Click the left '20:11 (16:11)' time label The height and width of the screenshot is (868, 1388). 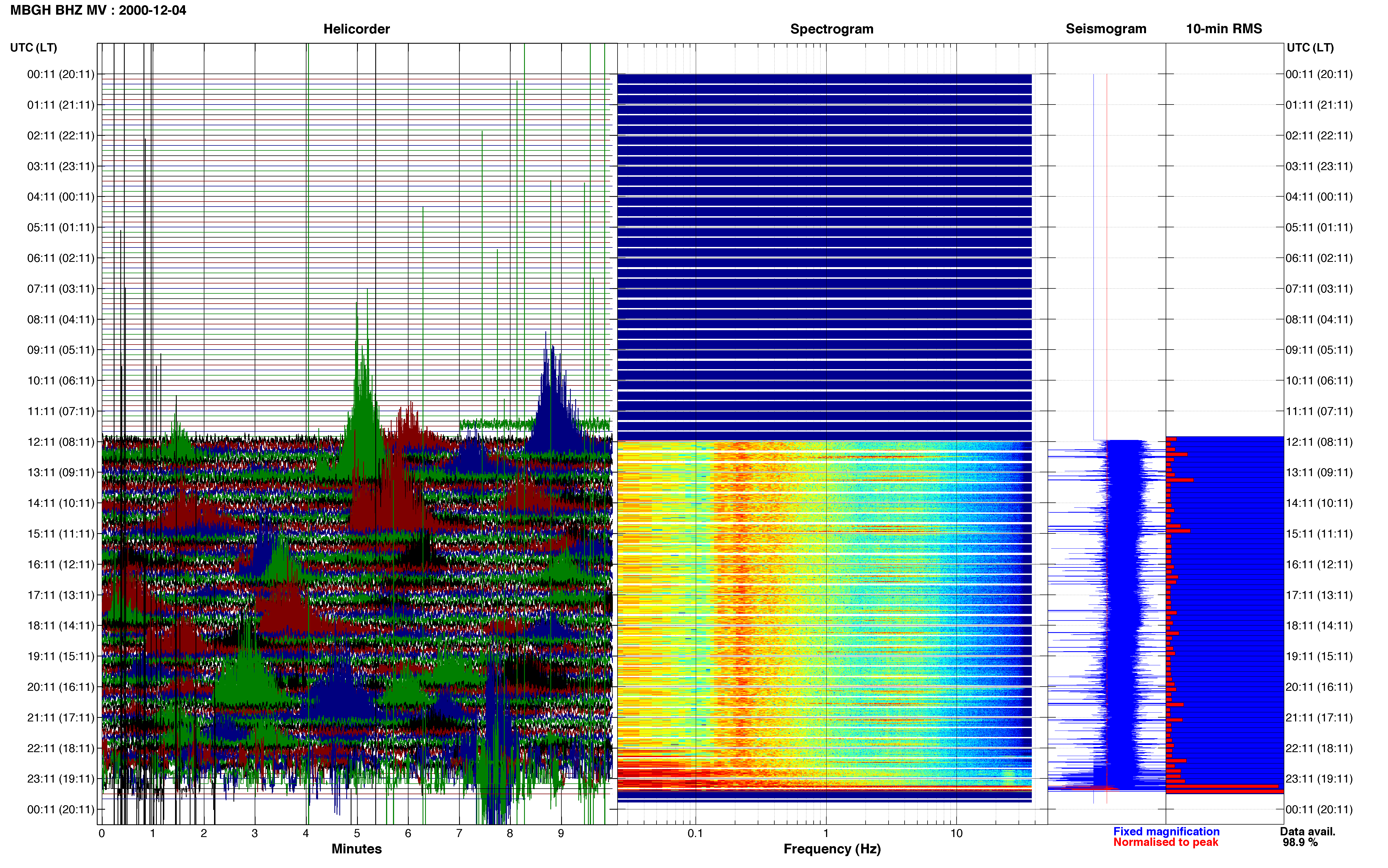tap(61, 687)
